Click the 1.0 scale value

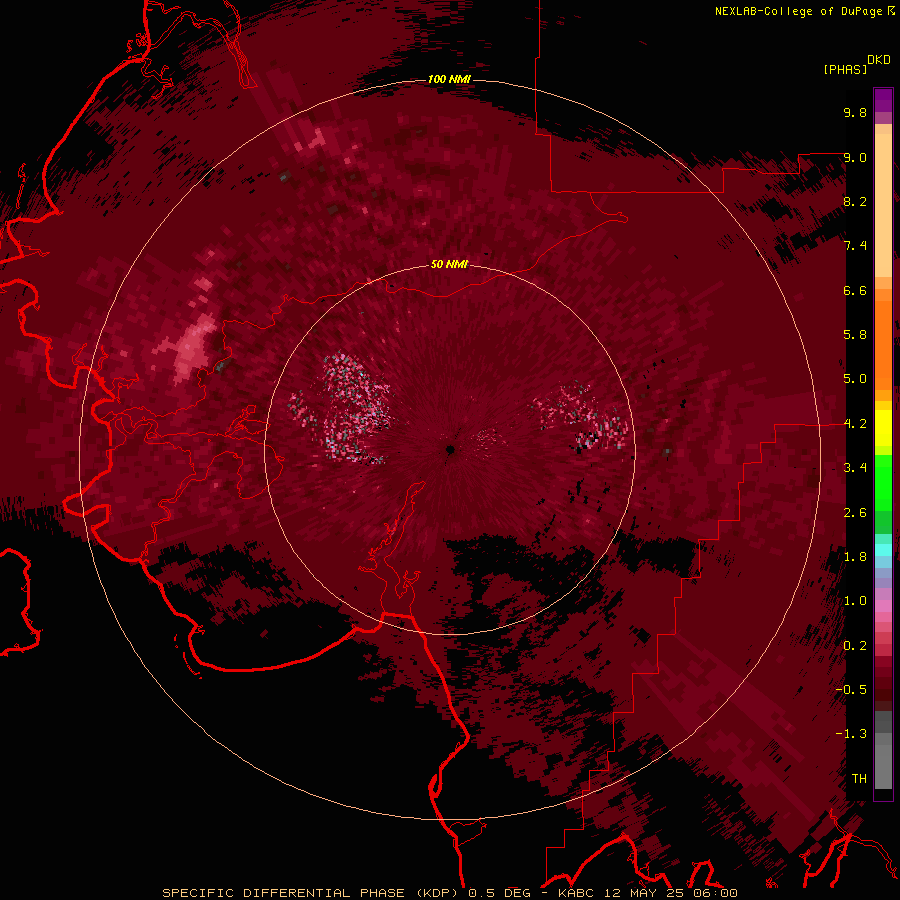855,601
